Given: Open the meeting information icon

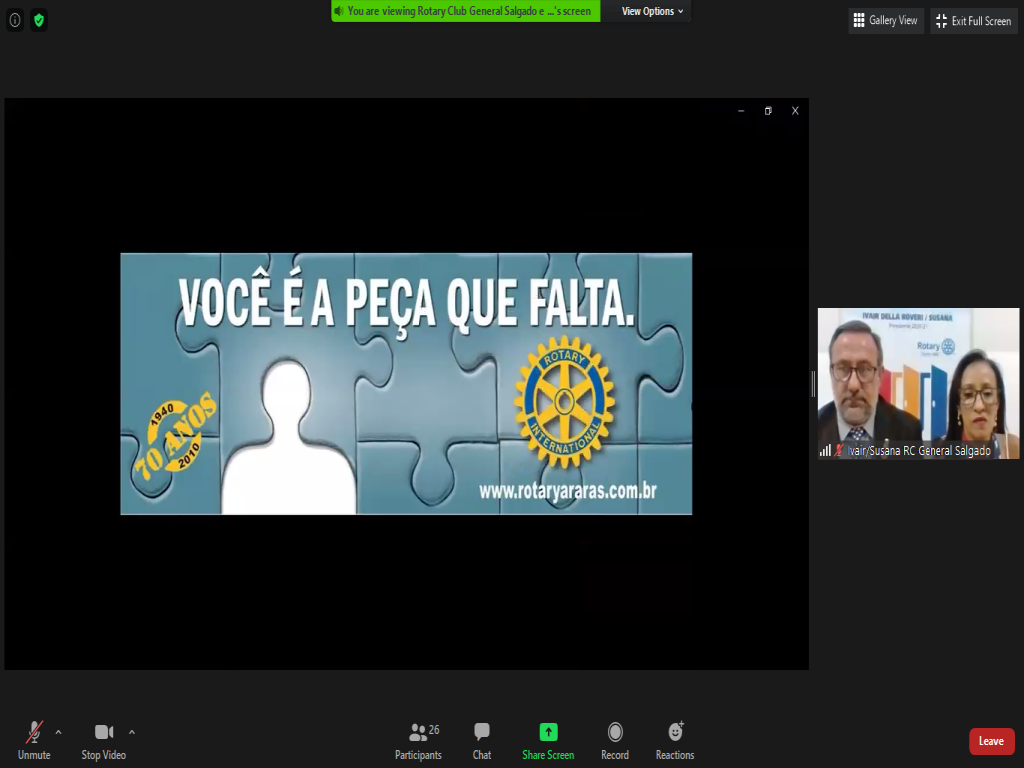Looking at the screenshot, I should (x=15, y=20).
